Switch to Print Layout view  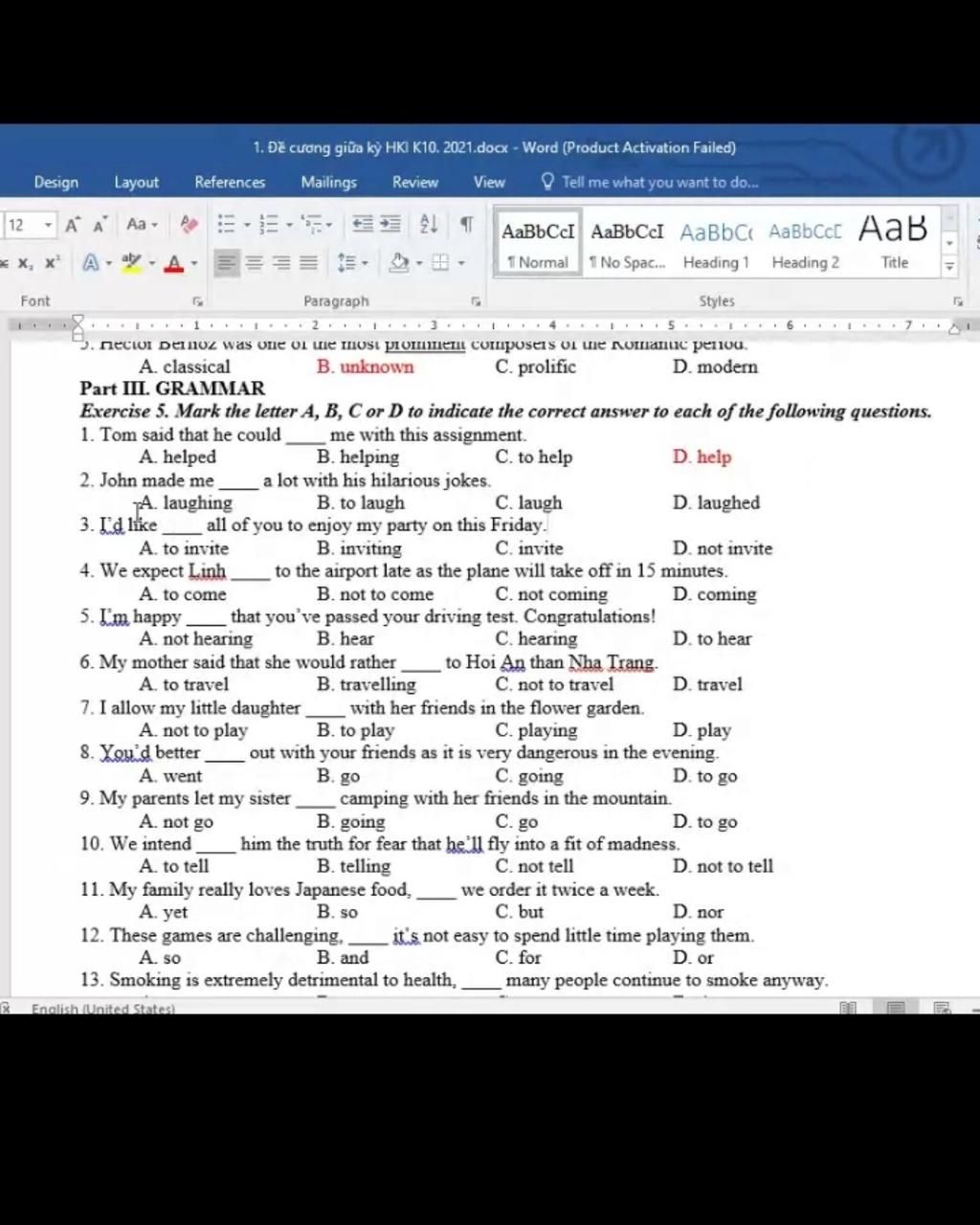[896, 1008]
